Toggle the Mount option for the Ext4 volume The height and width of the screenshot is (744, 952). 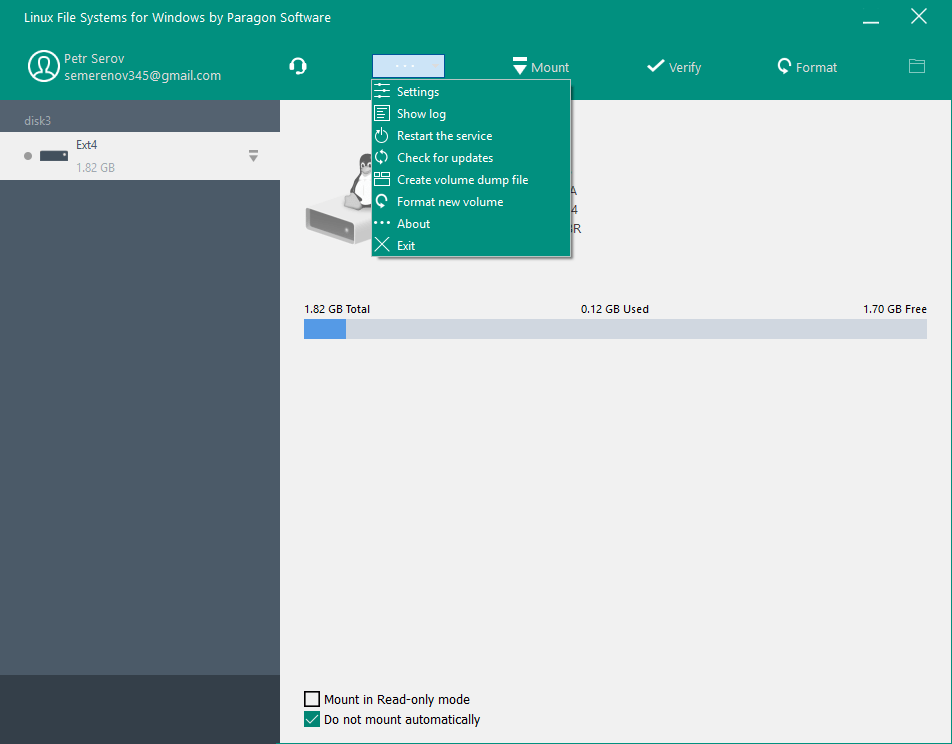540,67
